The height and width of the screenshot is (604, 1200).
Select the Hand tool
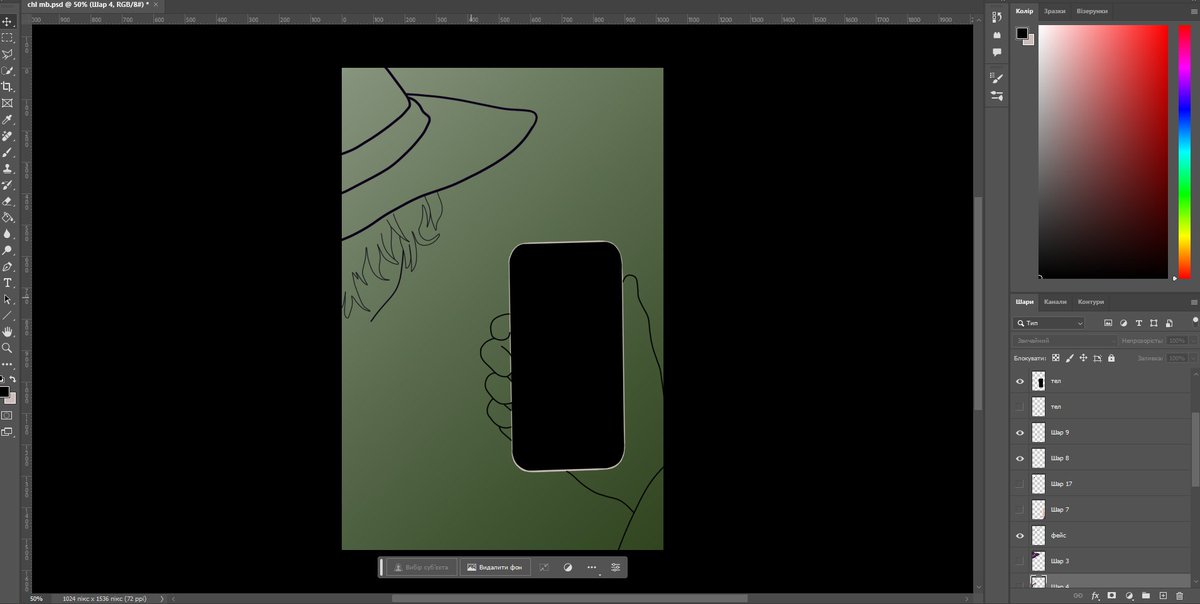tap(7, 331)
